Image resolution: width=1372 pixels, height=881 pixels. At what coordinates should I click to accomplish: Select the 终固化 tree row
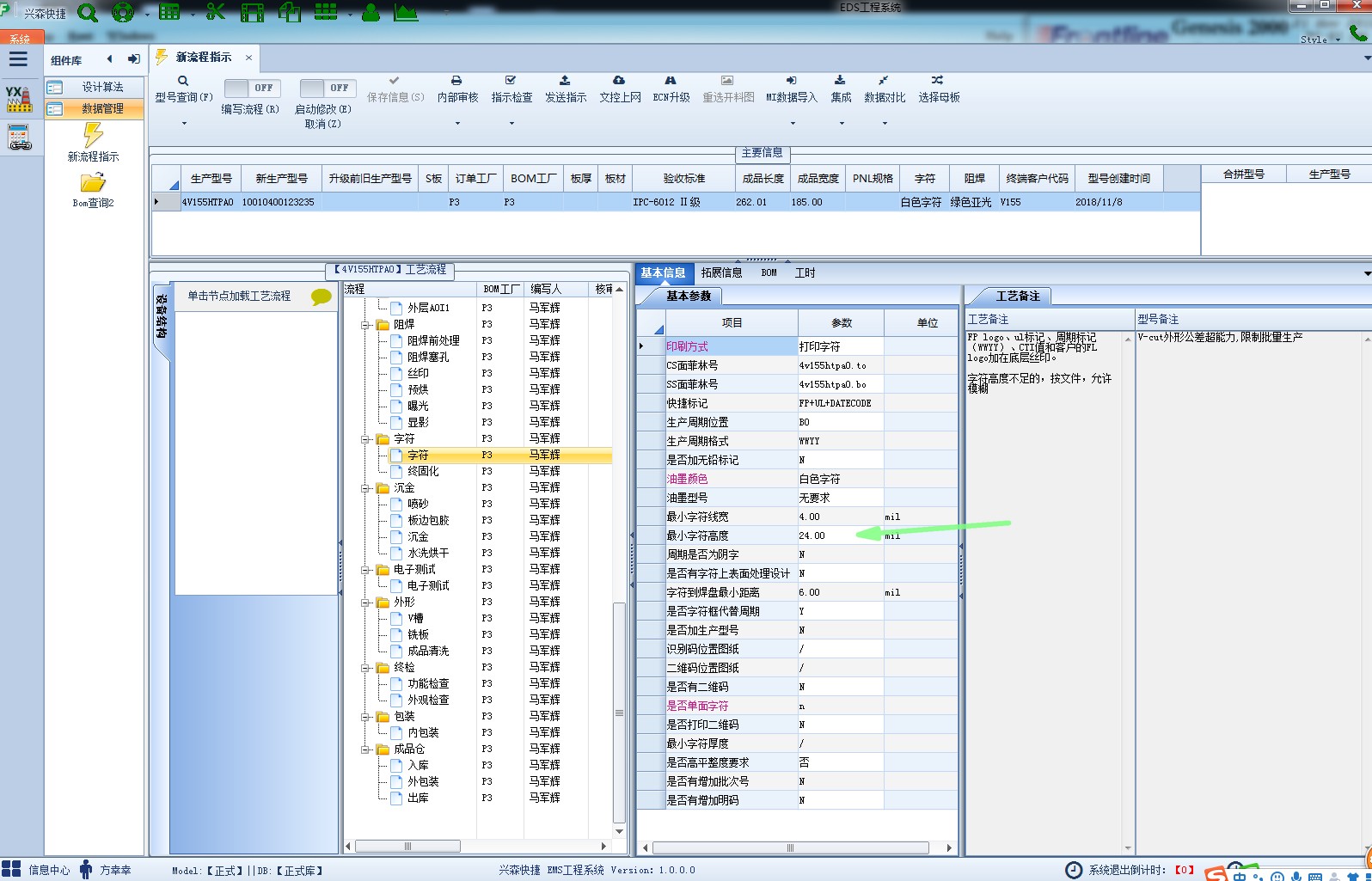tap(423, 471)
